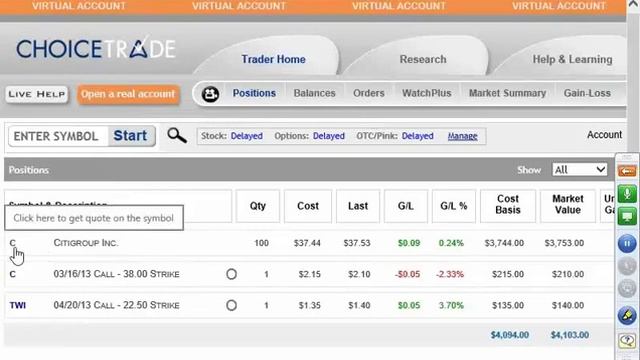Viewport: 640px width, 360px height.
Task: Click the Account label
Action: point(604,135)
